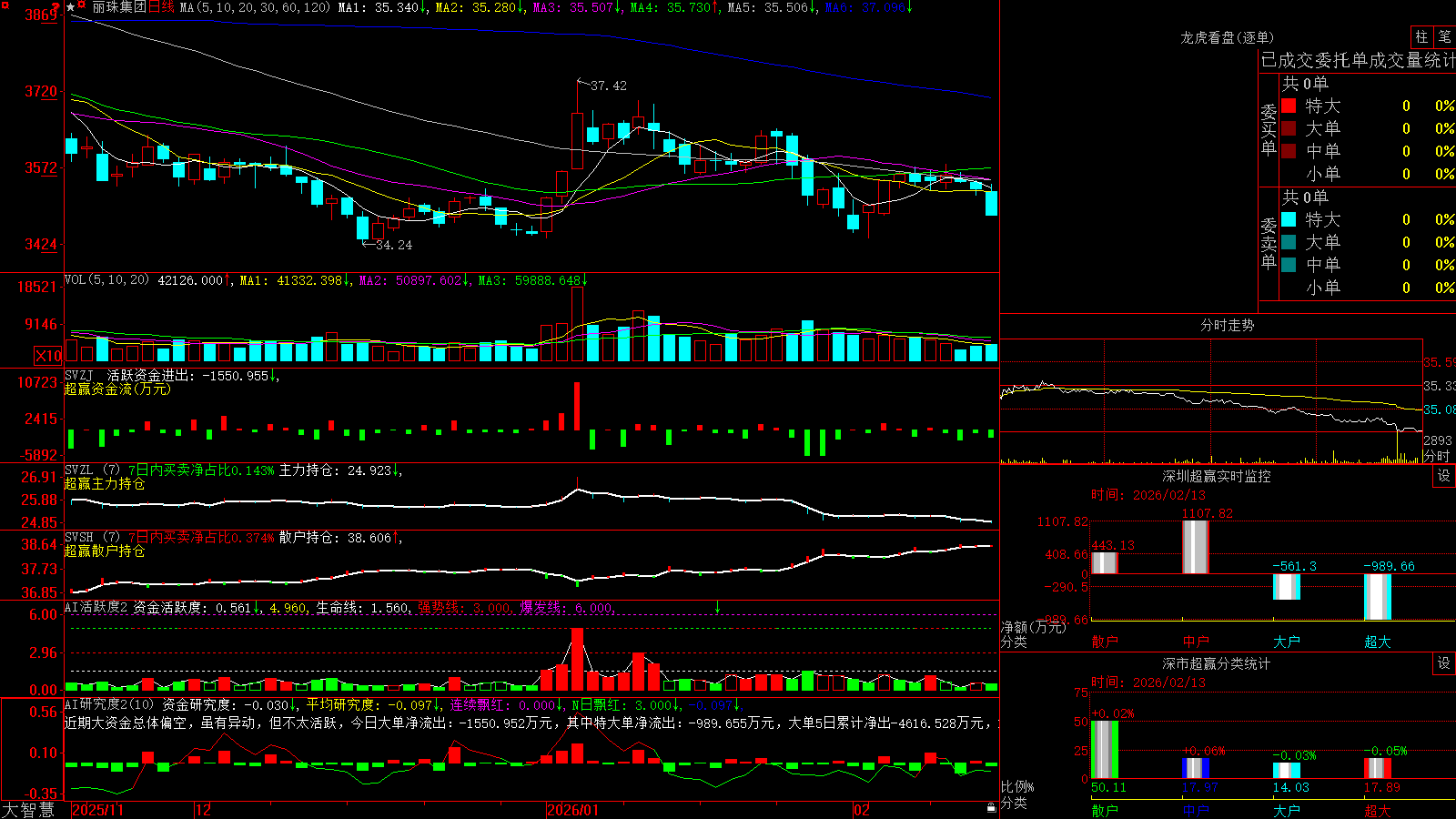Click the -561.3 大户 bar in 实时监控
Image resolution: width=1456 pixels, height=819 pixels.
(1287, 587)
